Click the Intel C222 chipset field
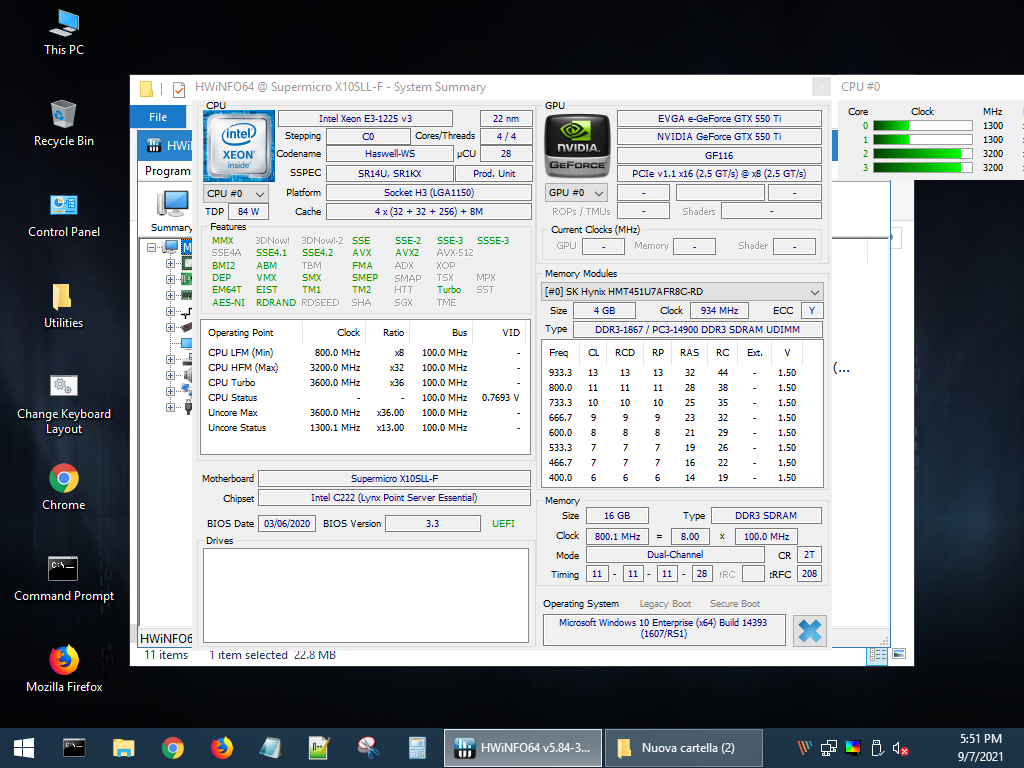Viewport: 1024px width, 768px height. tap(394, 498)
